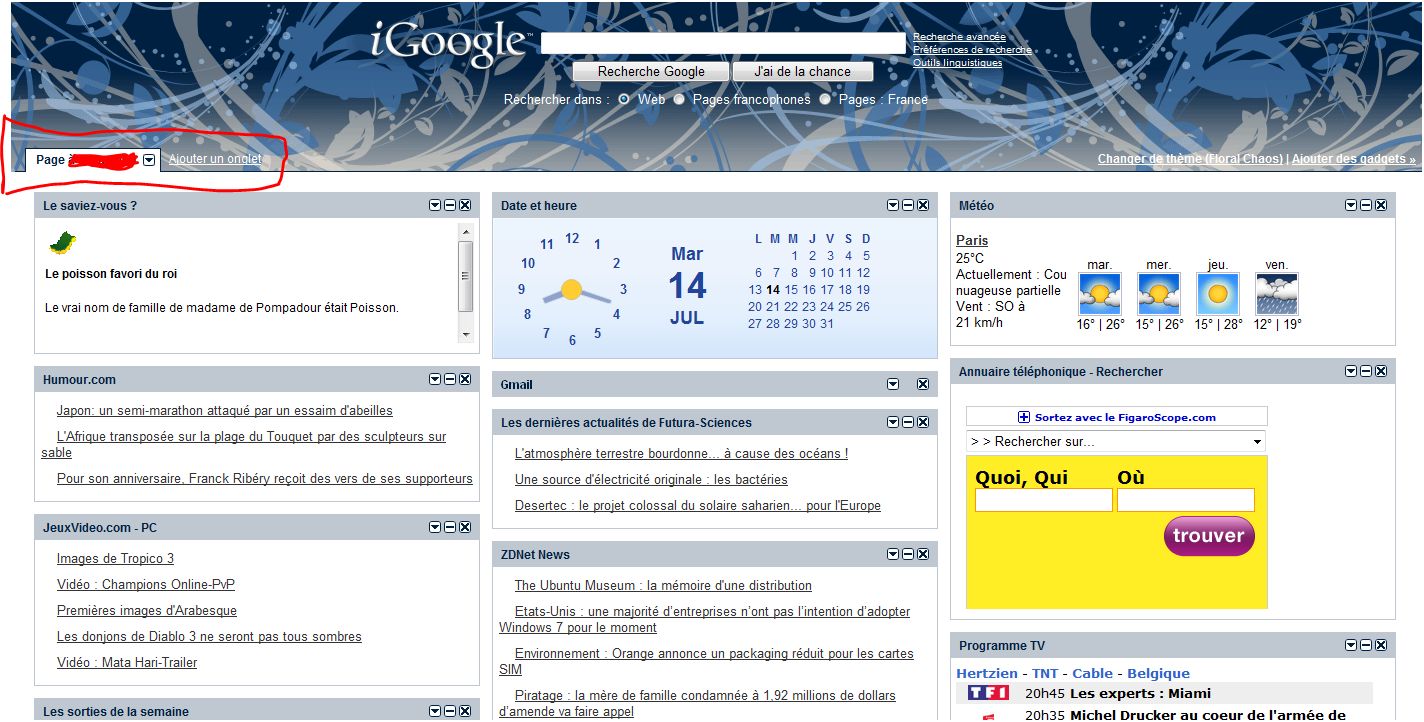Select the Pages francophones radio option
Screen dimensions: 1424x722
679,99
